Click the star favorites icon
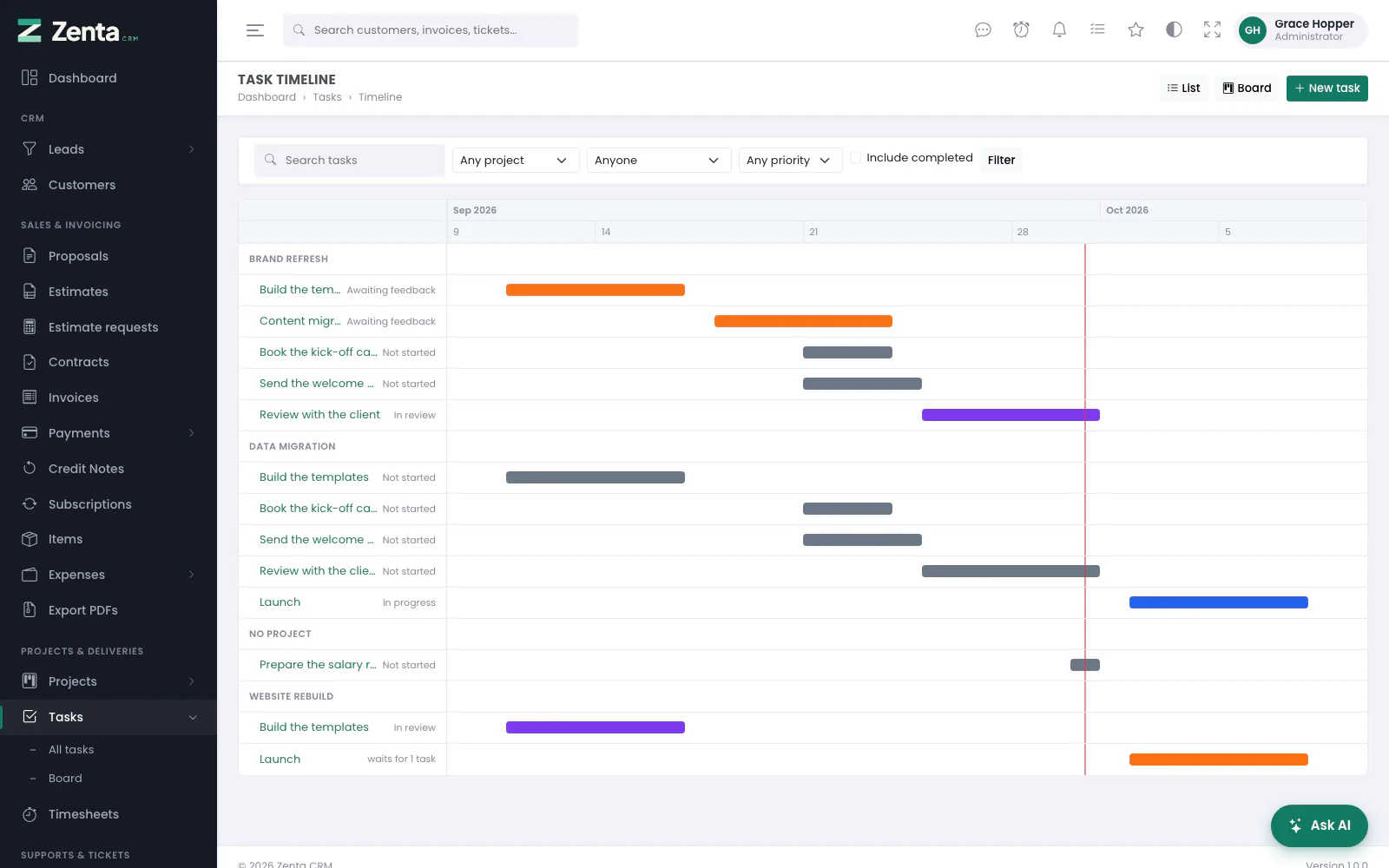1389x868 pixels. pyautogui.click(x=1136, y=30)
